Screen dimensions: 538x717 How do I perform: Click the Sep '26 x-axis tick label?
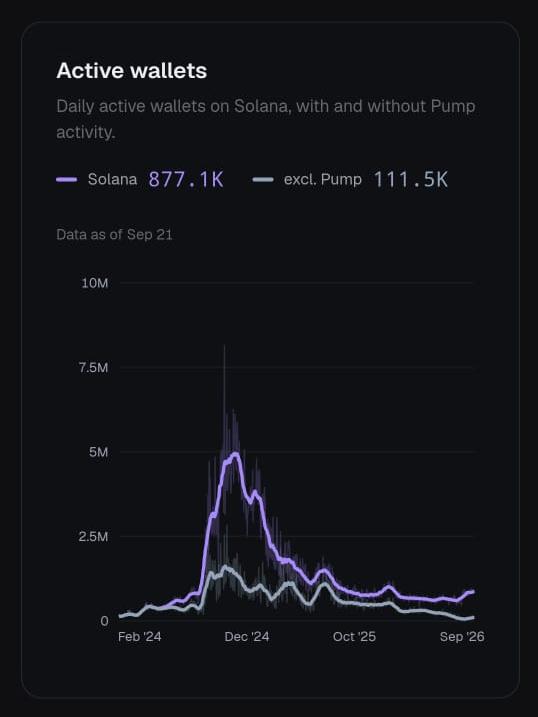(462, 637)
